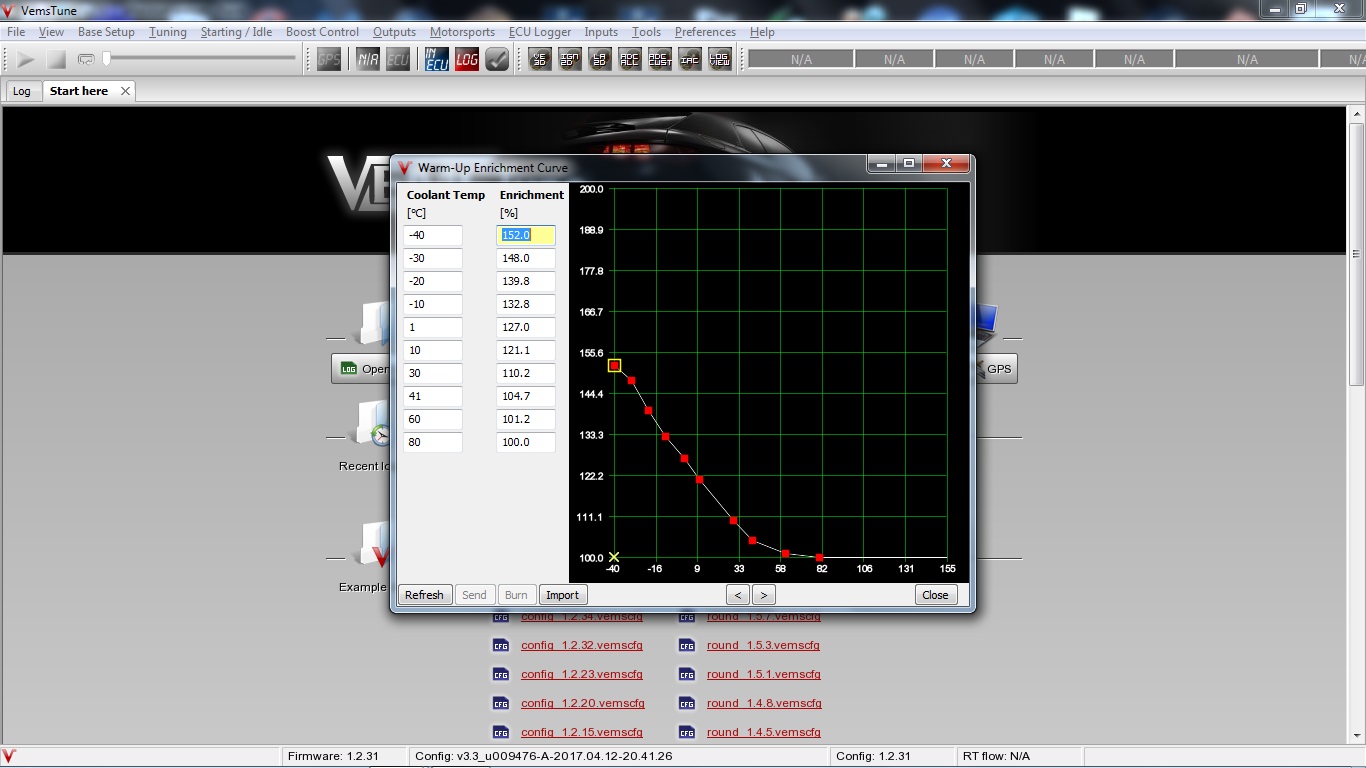Click the Refresh button in curve dialog
The image size is (1366, 768).
pos(424,595)
